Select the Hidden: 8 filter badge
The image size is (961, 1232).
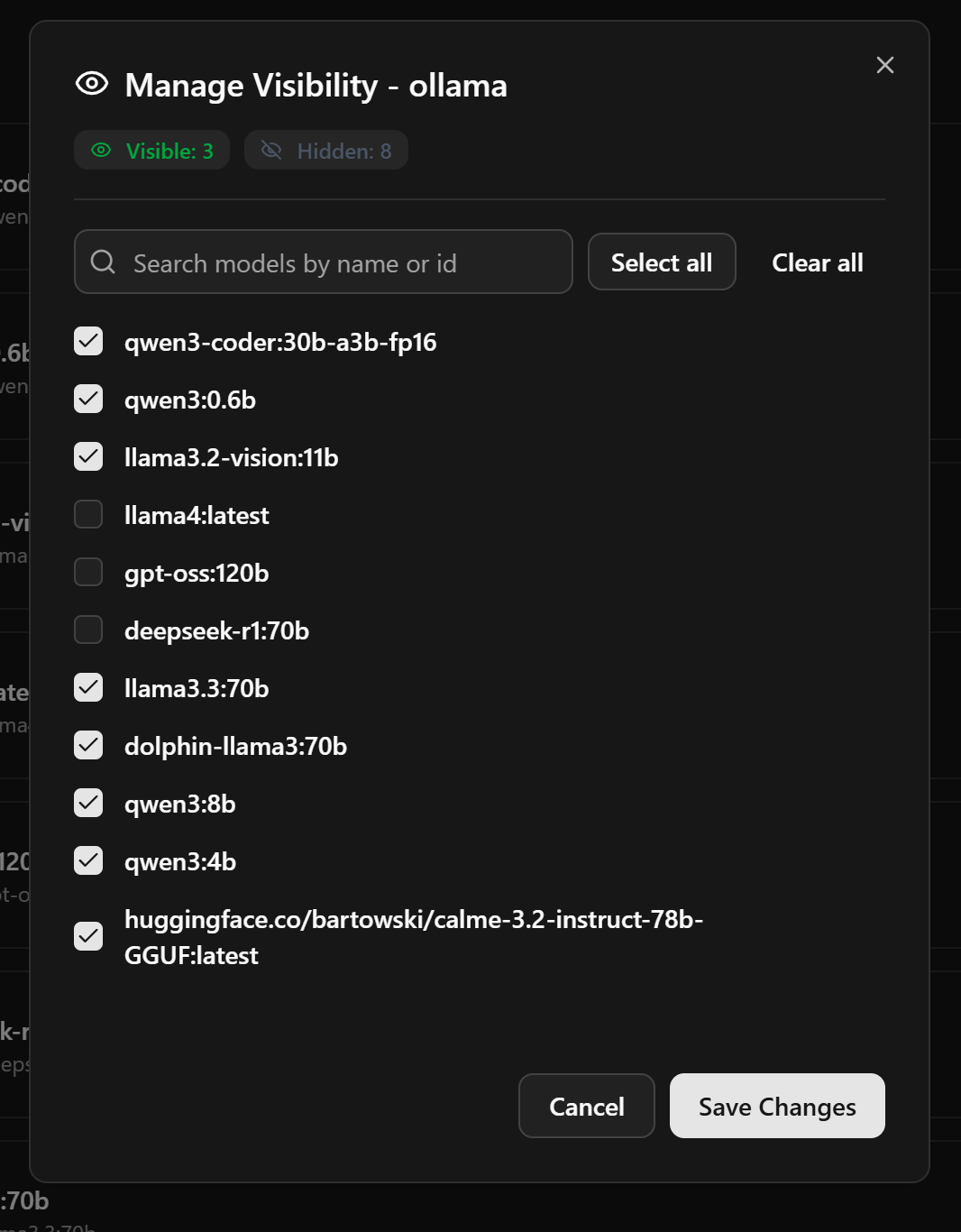tap(326, 150)
